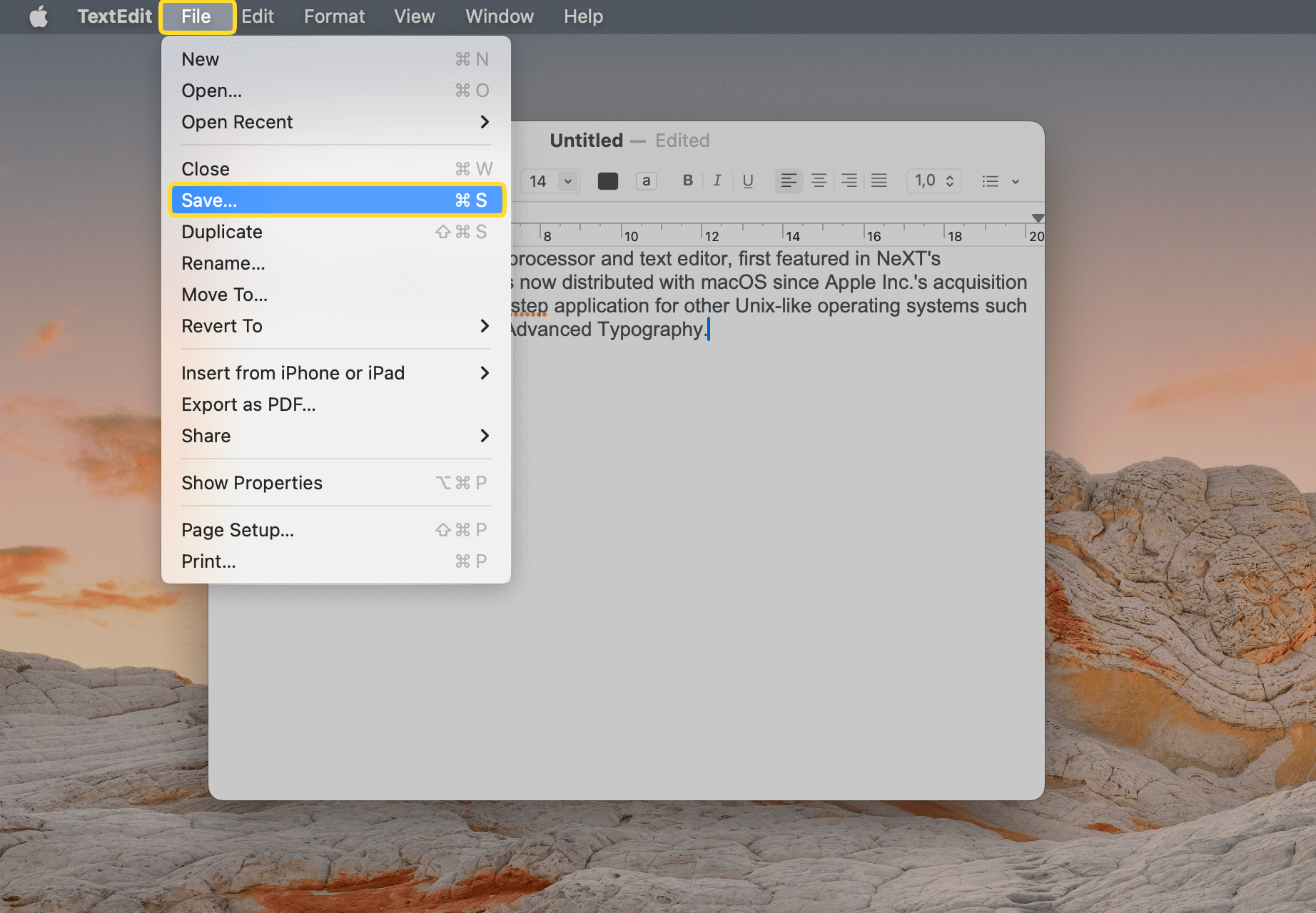Choose Duplicate from the File menu
The image size is (1316, 913).
pos(336,232)
